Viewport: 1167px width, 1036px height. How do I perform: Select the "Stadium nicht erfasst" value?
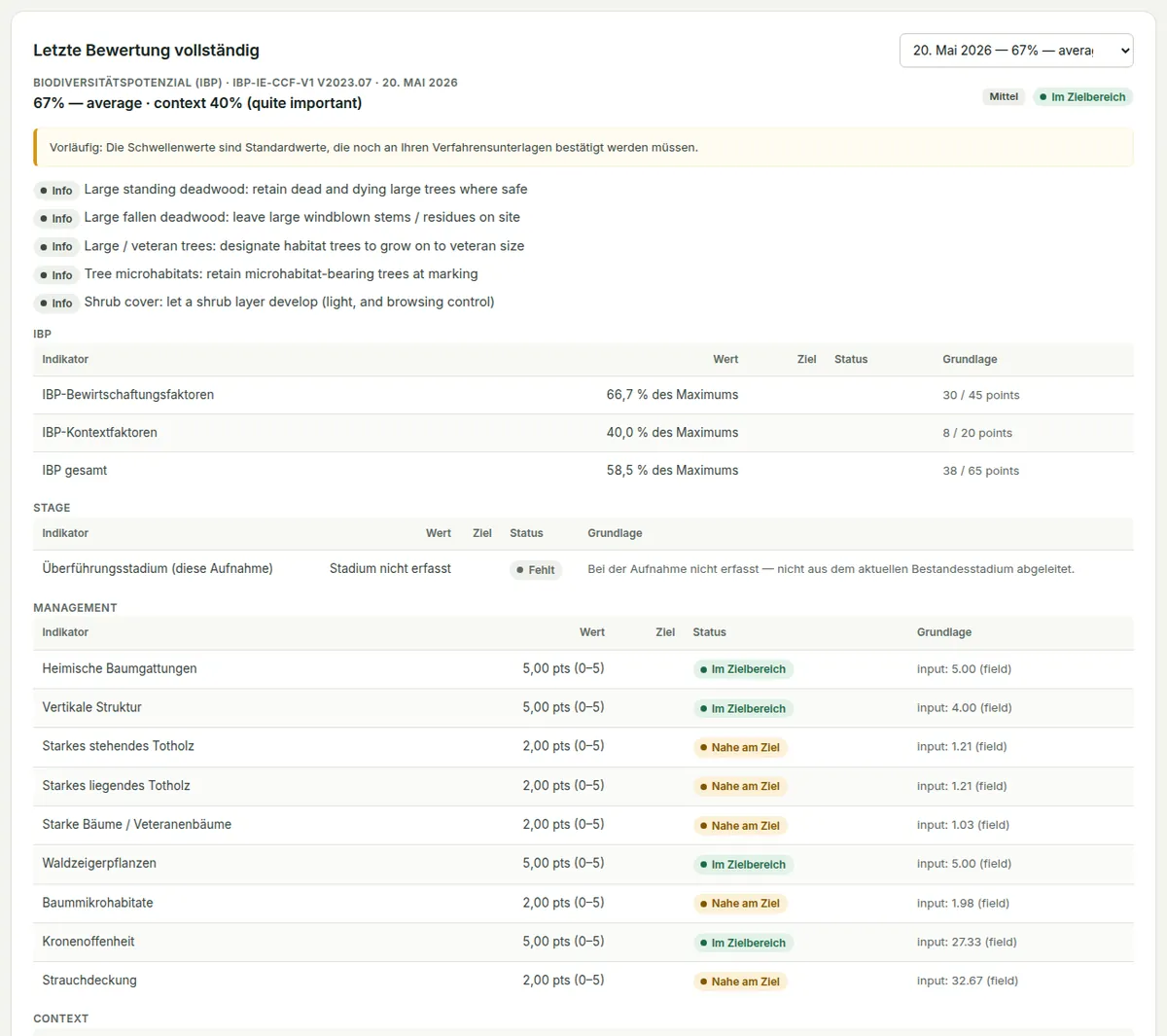click(390, 569)
